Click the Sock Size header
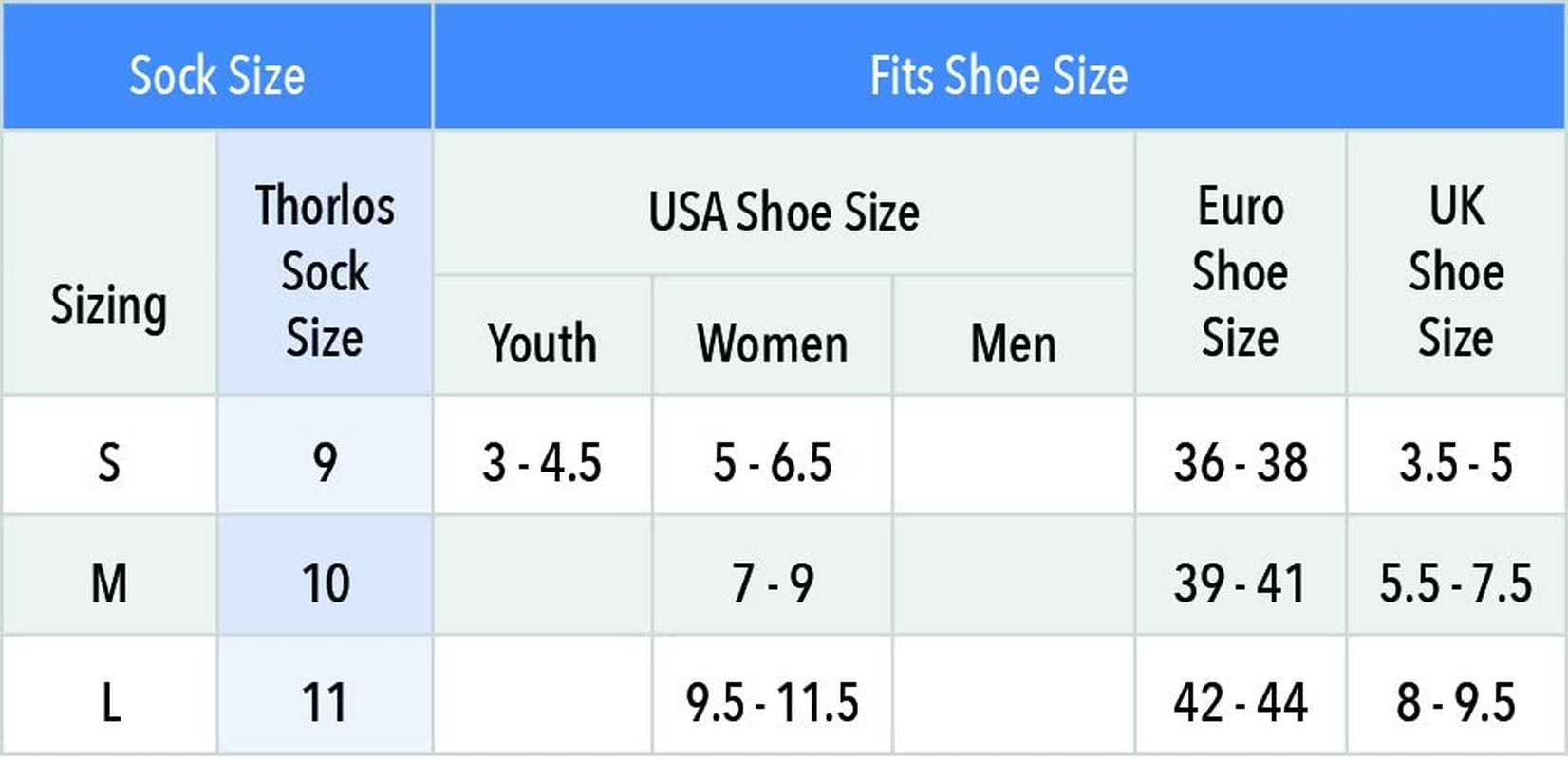 coord(216,75)
